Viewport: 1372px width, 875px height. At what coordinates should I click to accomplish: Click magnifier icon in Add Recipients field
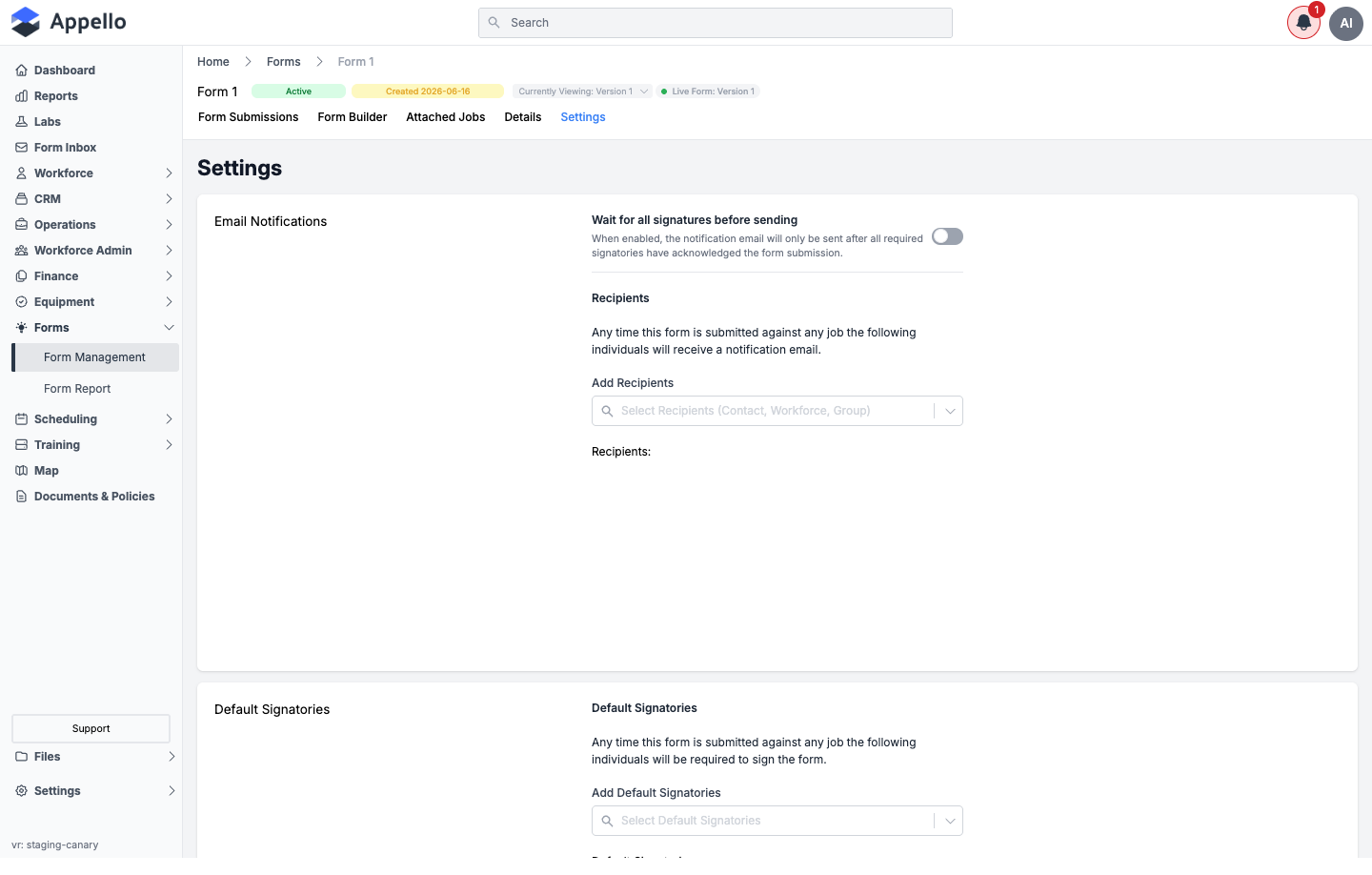click(607, 411)
